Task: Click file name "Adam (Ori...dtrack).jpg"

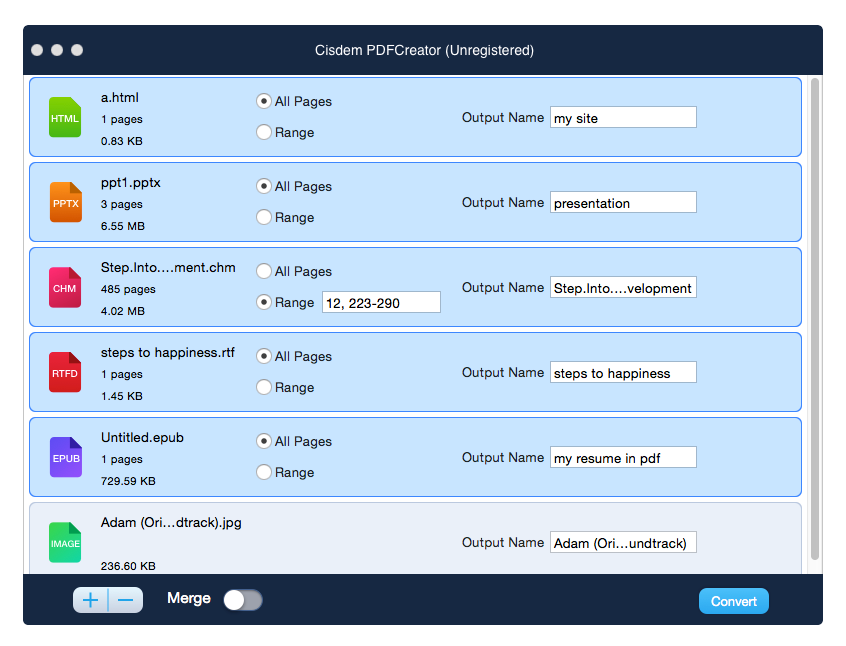Action: tap(171, 523)
